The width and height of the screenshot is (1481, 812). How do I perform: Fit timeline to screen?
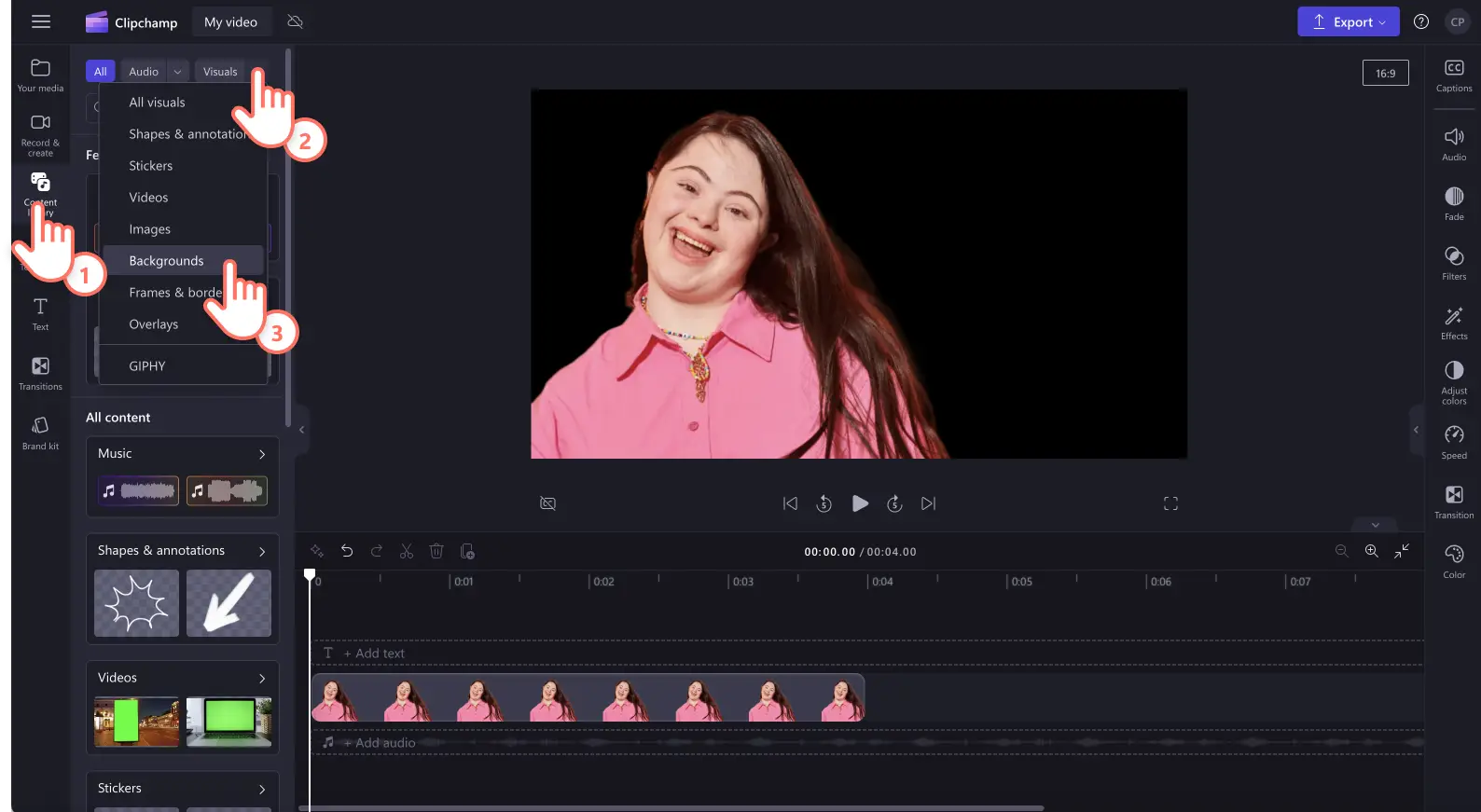click(1402, 551)
